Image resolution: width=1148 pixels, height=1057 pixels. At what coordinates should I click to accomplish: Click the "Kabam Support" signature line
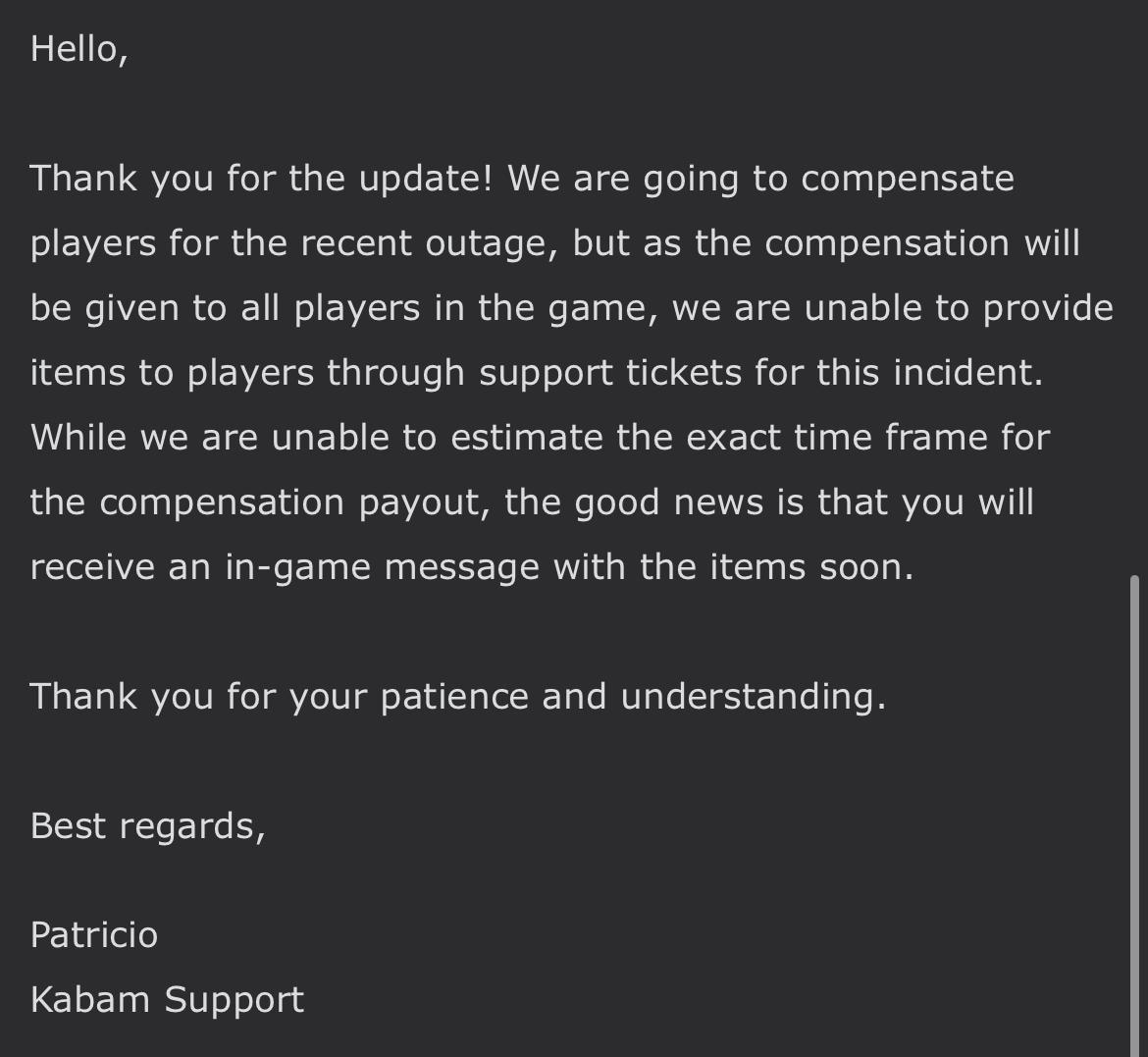pyautogui.click(x=168, y=1000)
